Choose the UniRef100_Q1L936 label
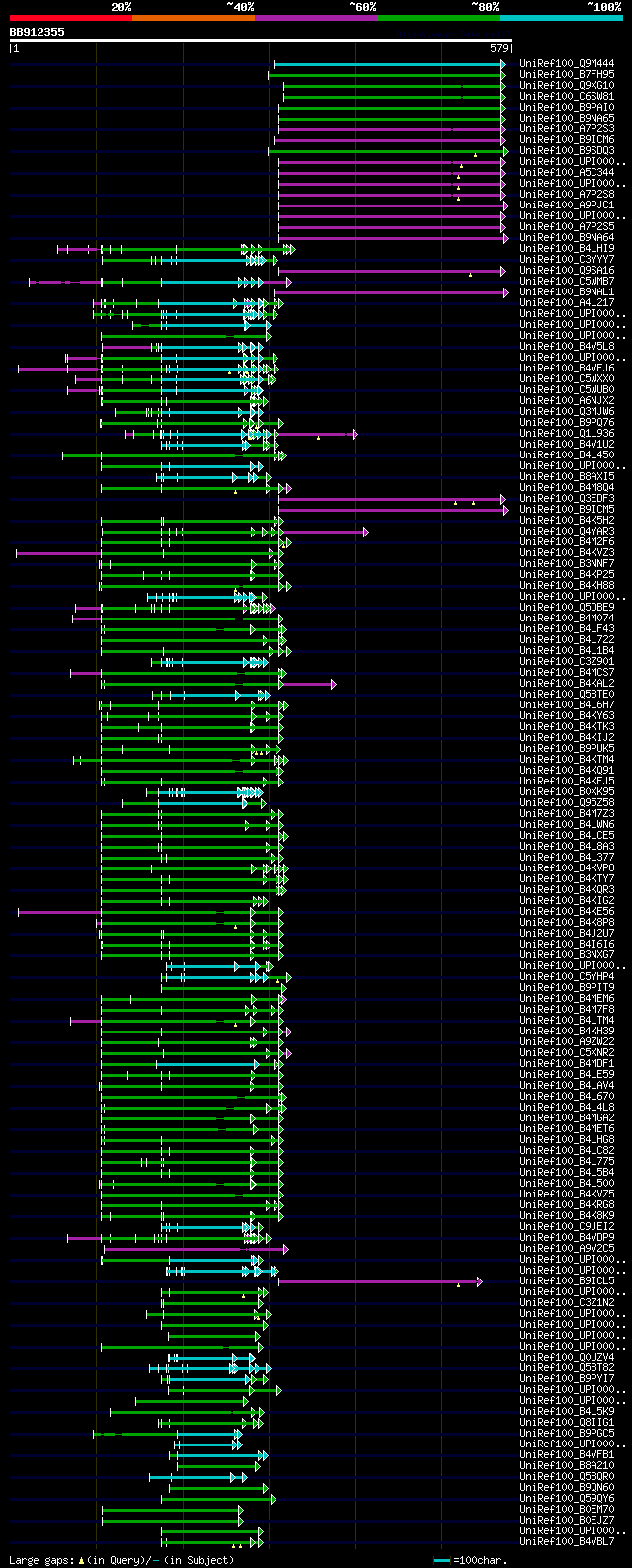 pyautogui.click(x=568, y=434)
